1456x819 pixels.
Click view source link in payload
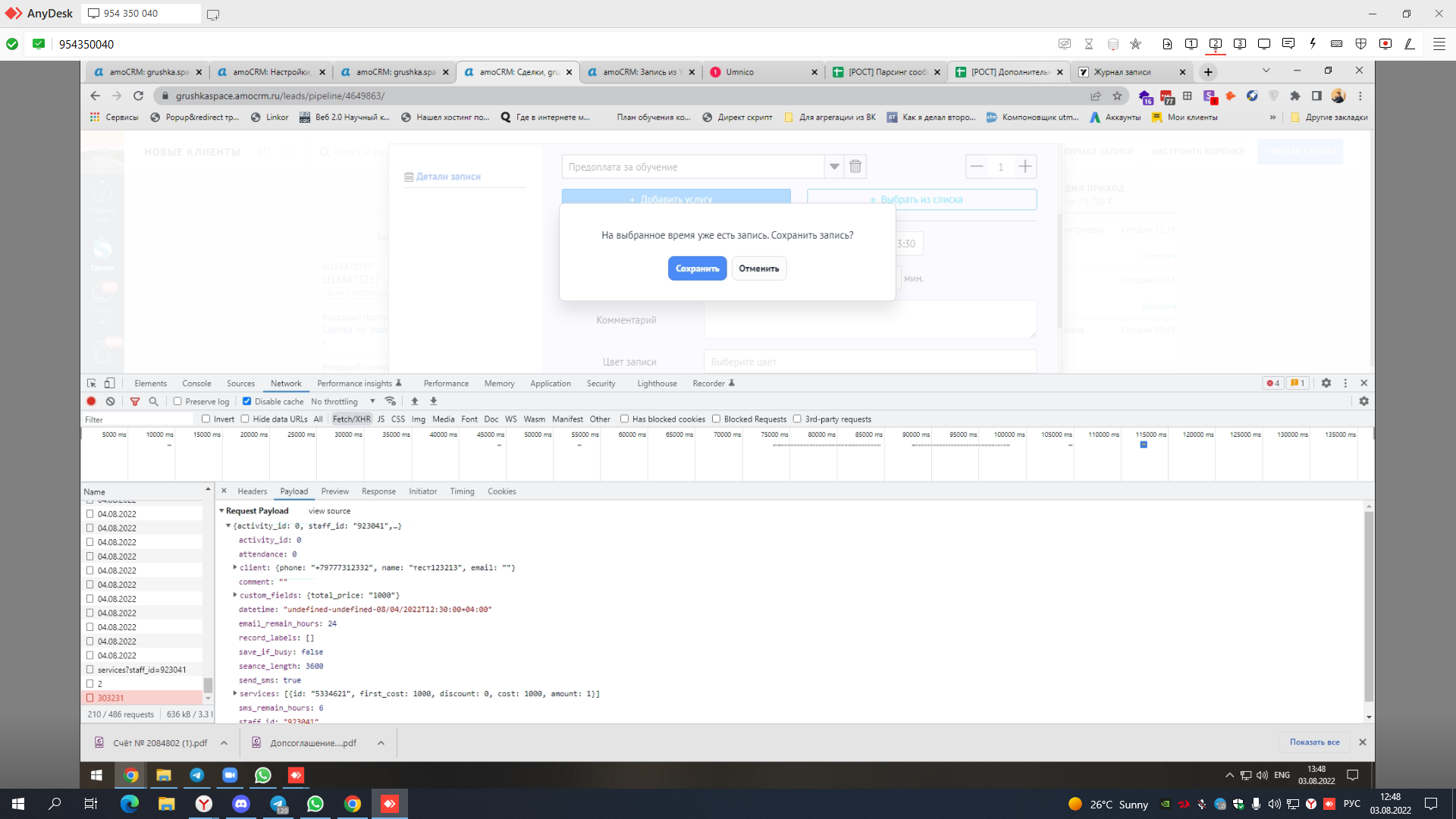[x=329, y=511]
